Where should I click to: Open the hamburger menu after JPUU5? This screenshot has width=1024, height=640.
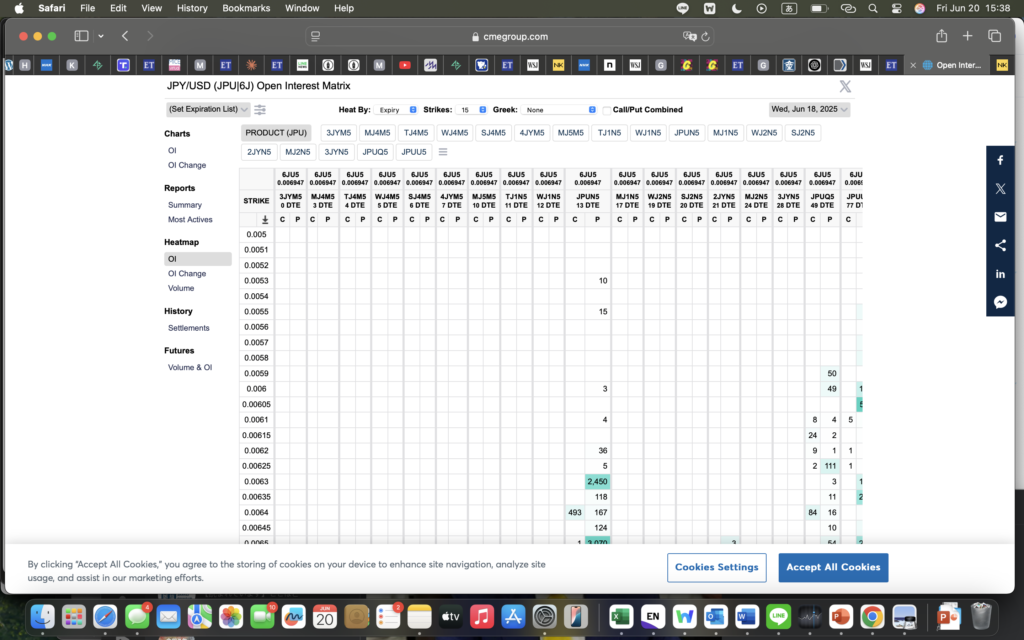pyautogui.click(x=443, y=152)
